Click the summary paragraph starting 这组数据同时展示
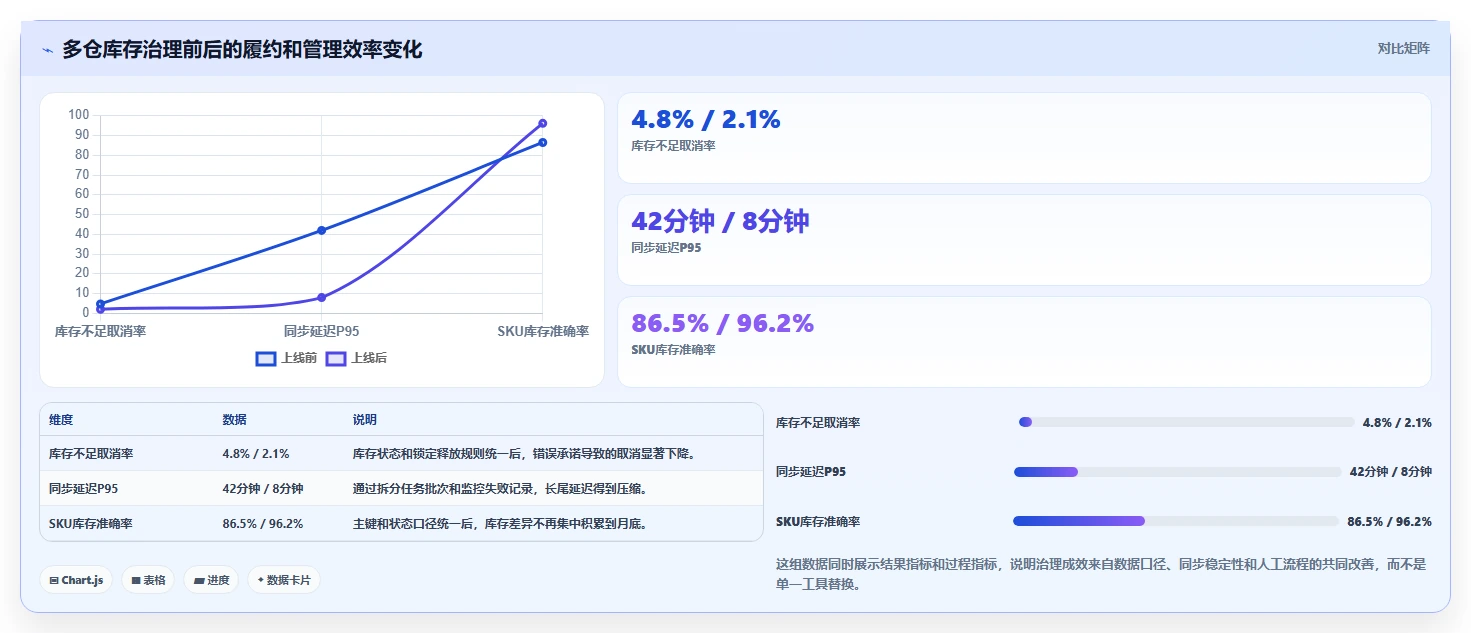 click(1101, 574)
